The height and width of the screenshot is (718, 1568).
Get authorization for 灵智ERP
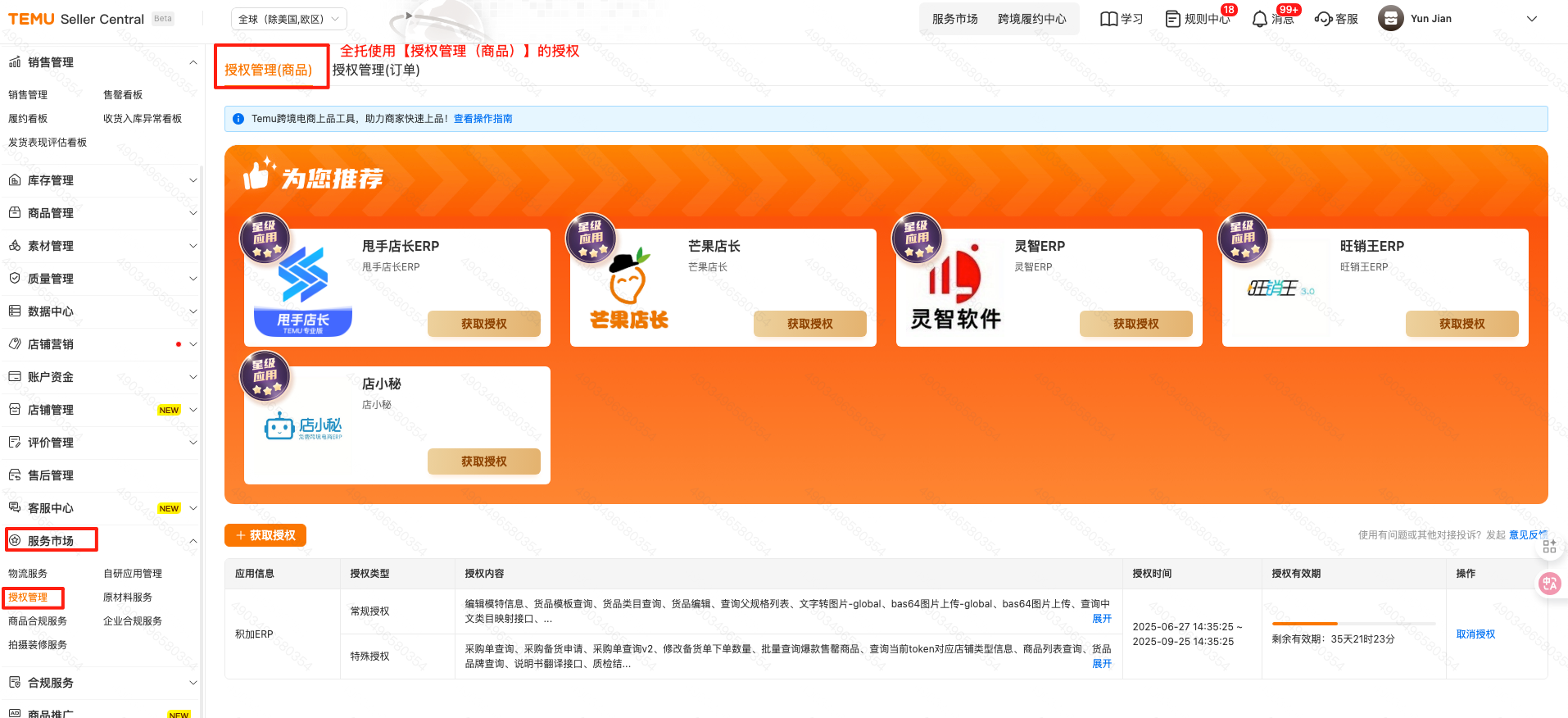1136,324
